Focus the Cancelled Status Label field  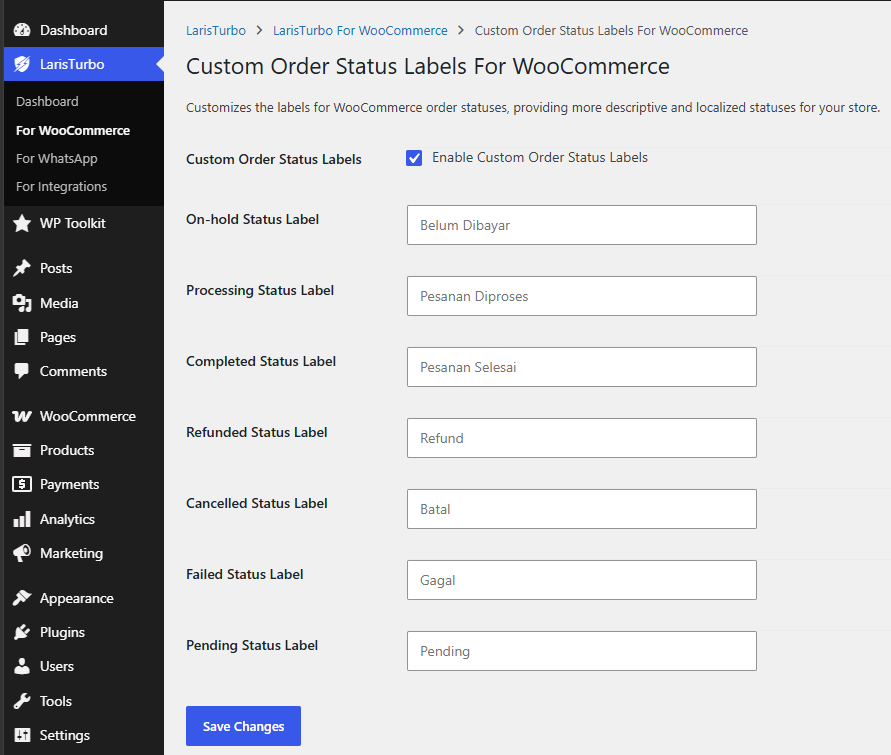point(582,509)
